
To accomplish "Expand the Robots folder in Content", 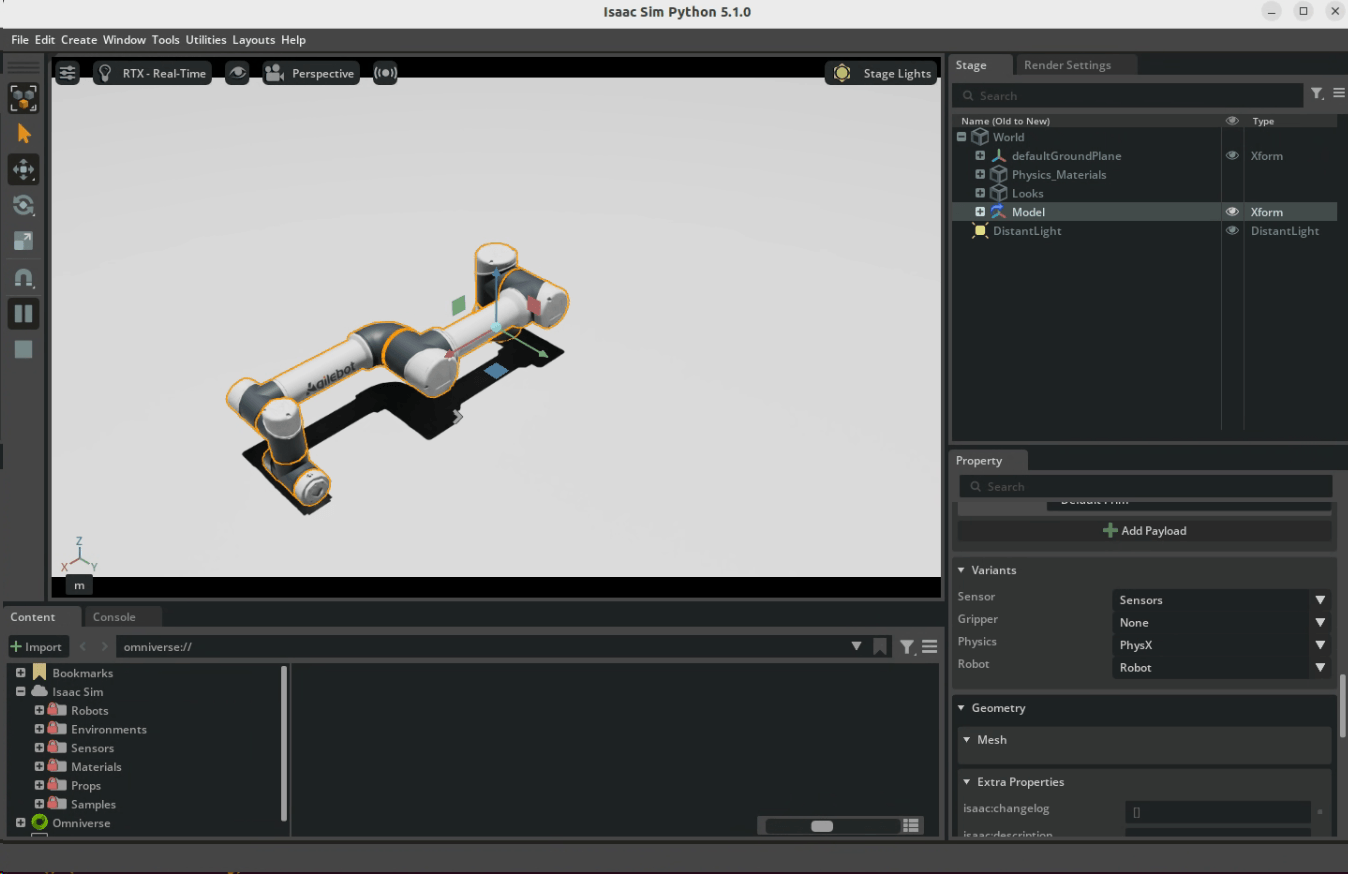I will coord(40,711).
